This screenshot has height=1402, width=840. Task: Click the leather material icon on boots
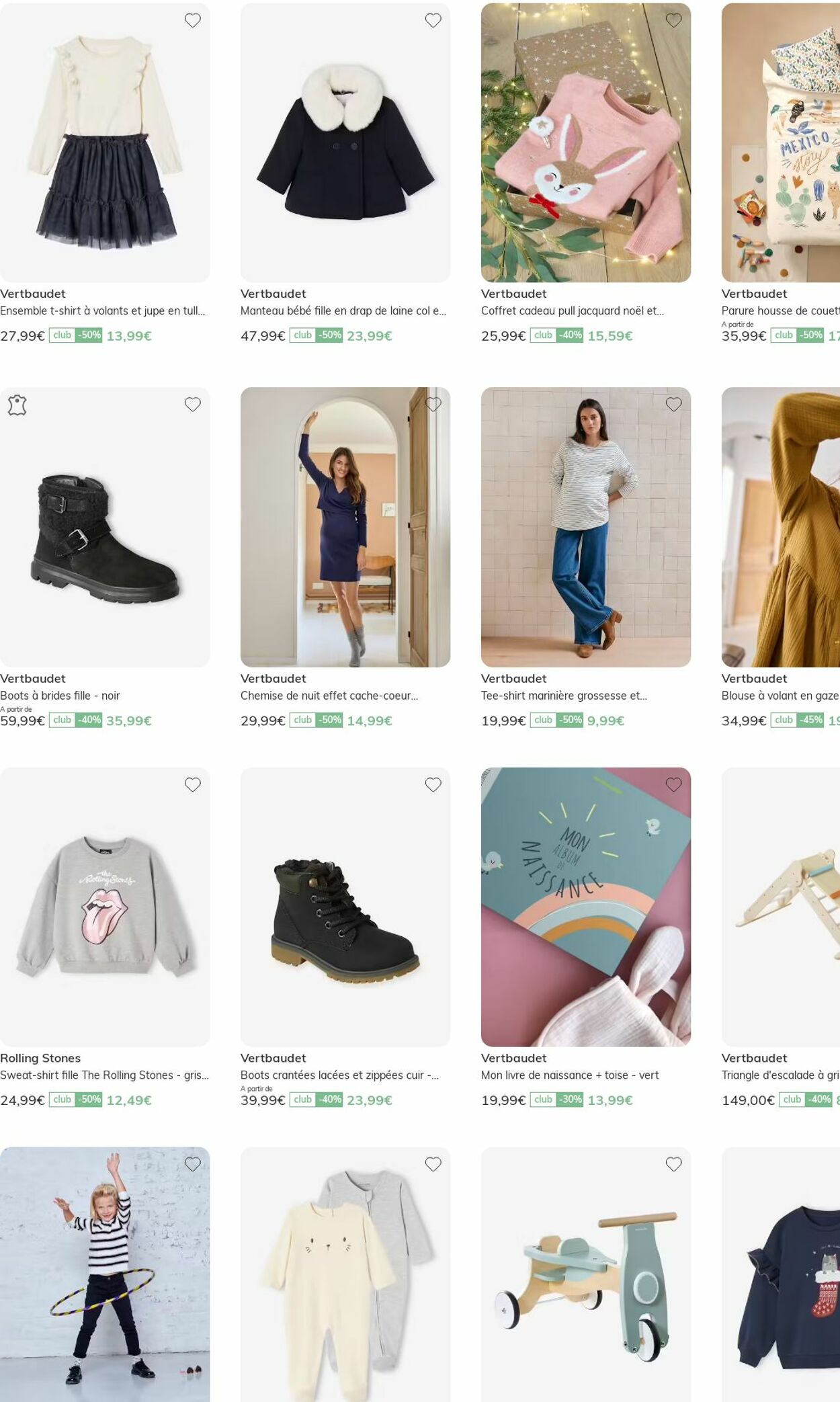pyautogui.click(x=17, y=405)
